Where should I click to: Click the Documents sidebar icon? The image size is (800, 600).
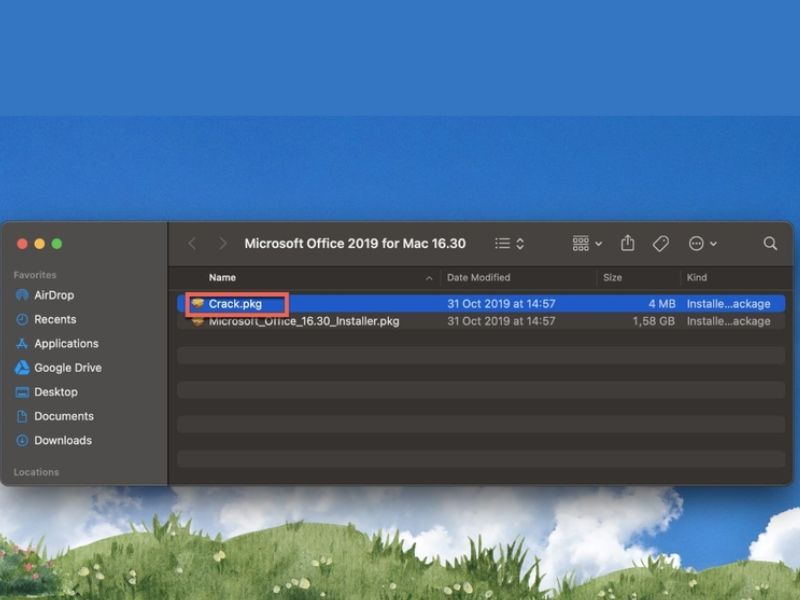[x=22, y=416]
